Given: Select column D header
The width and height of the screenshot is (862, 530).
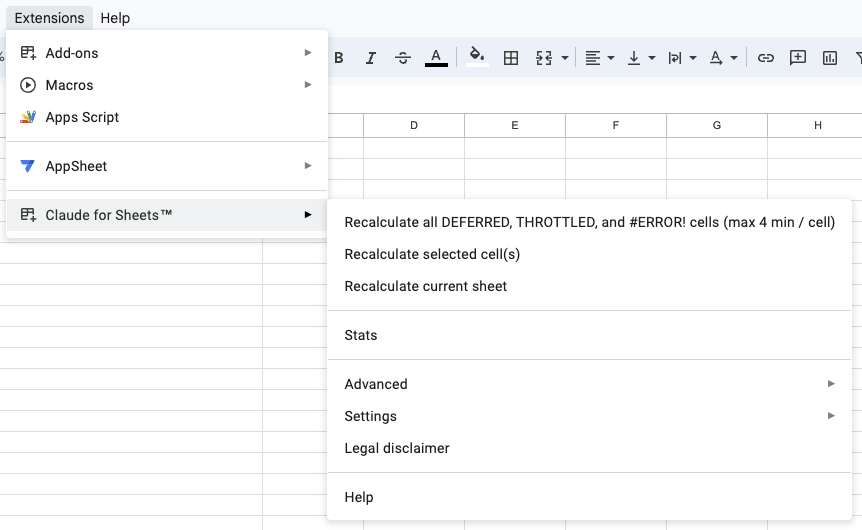Looking at the screenshot, I should point(414,125).
